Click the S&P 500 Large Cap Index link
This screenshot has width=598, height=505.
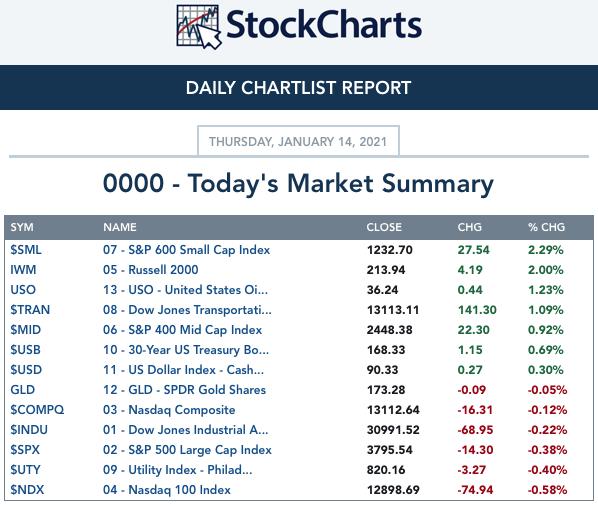187,450
